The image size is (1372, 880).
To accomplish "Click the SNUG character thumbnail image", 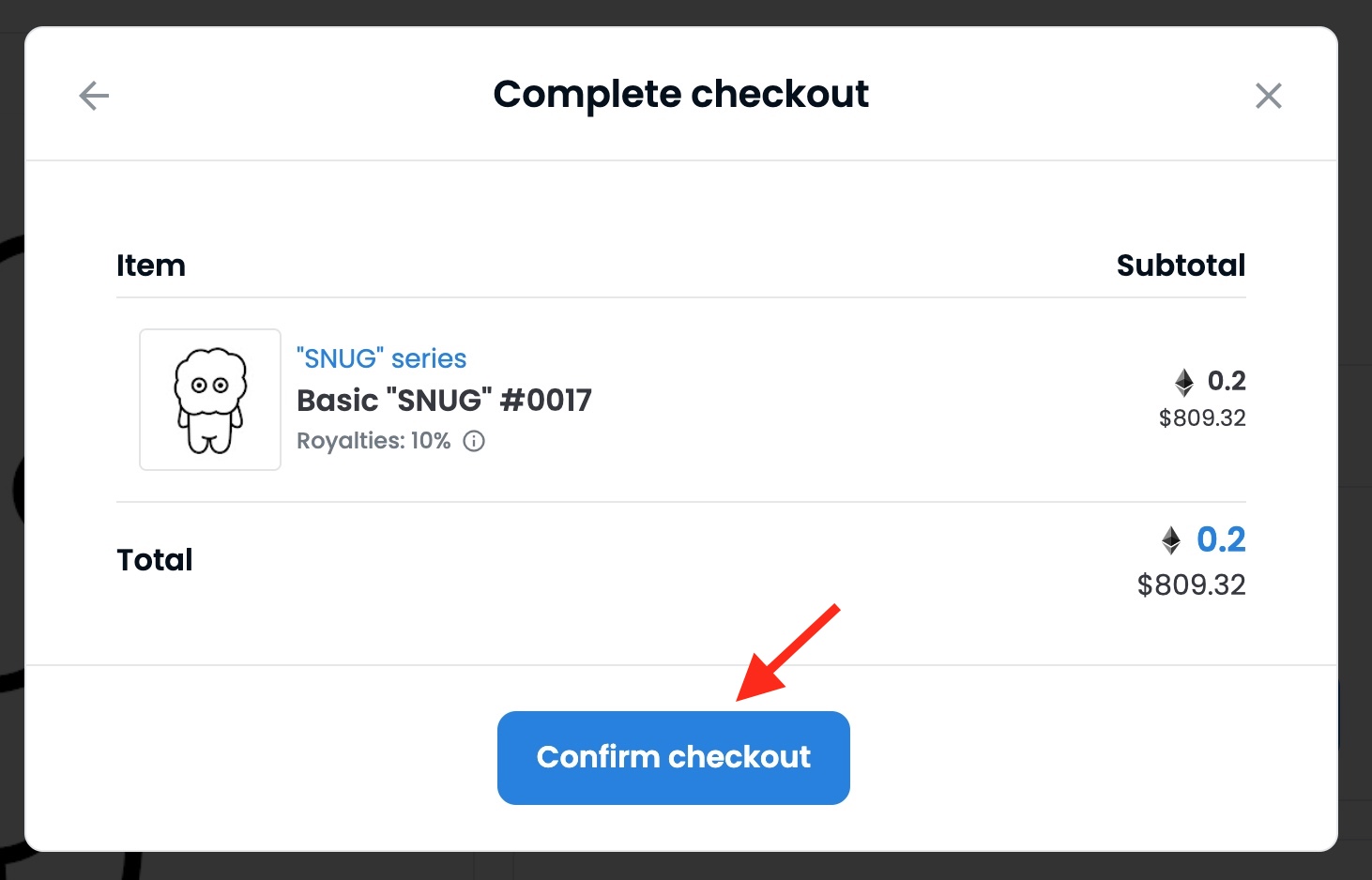I will pyautogui.click(x=210, y=400).
